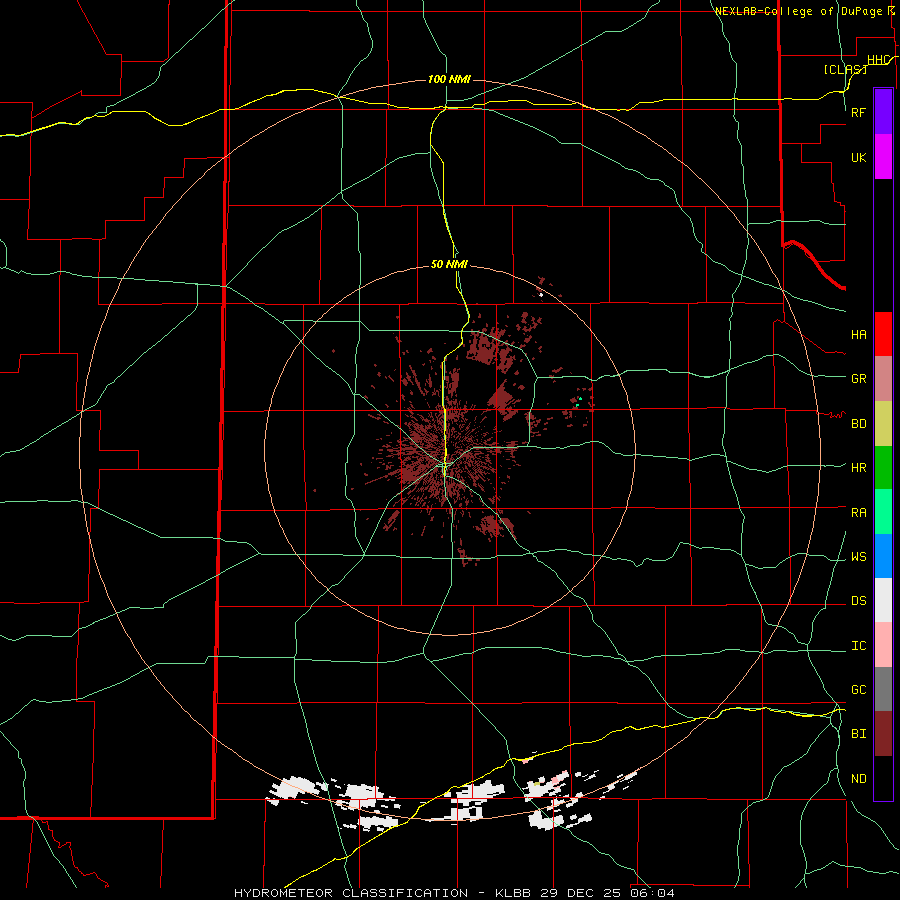Click the 'HR' legend label
The height and width of the screenshot is (900, 900).
[859, 468]
